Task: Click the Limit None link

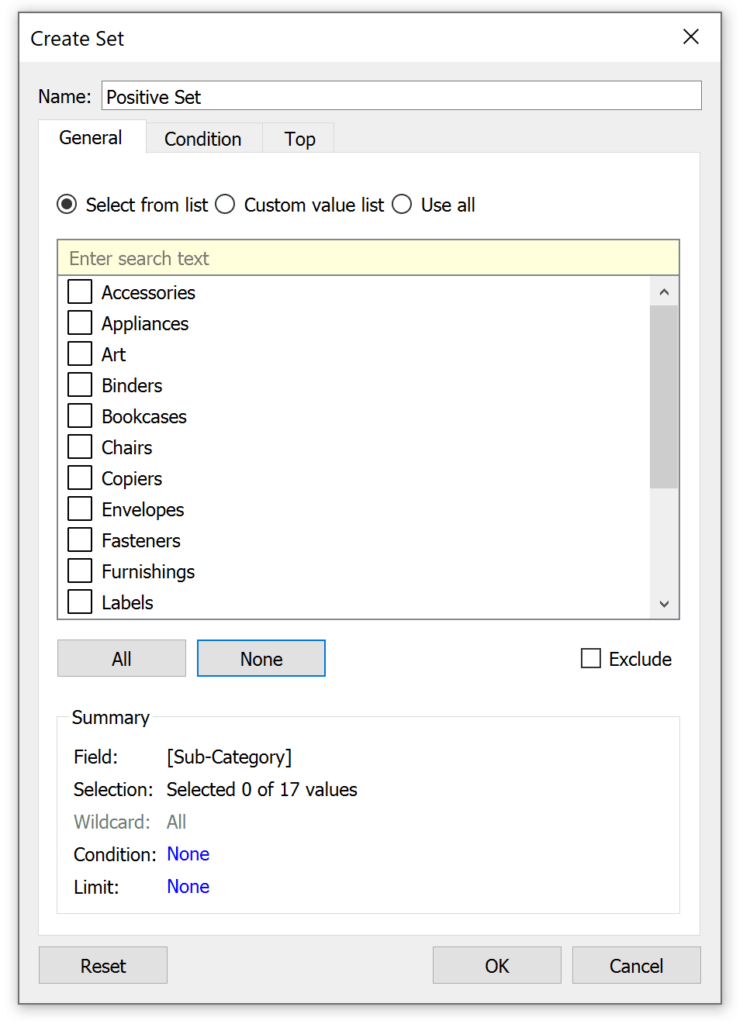Action: point(188,886)
